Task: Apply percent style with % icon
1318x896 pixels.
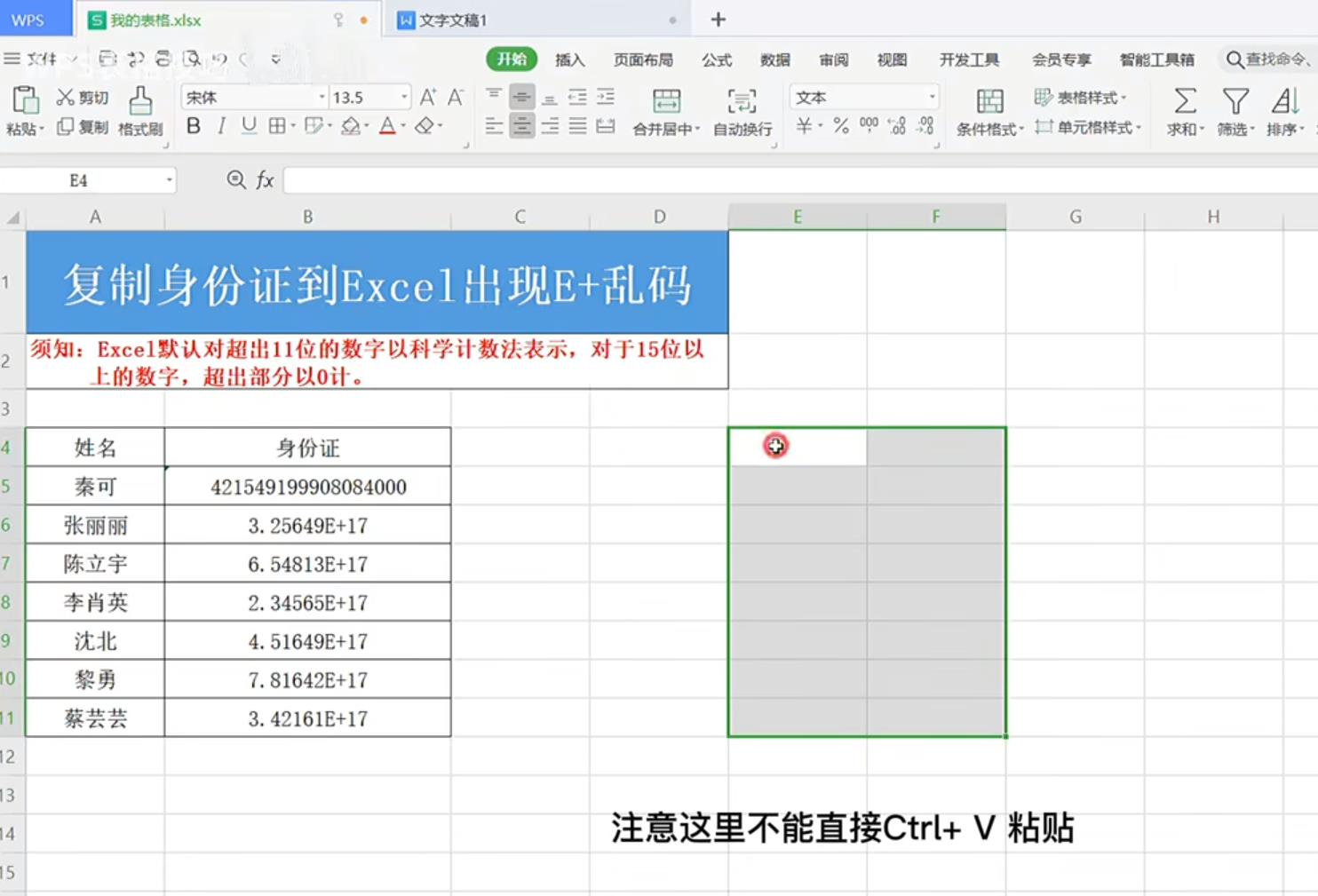Action: (841, 125)
